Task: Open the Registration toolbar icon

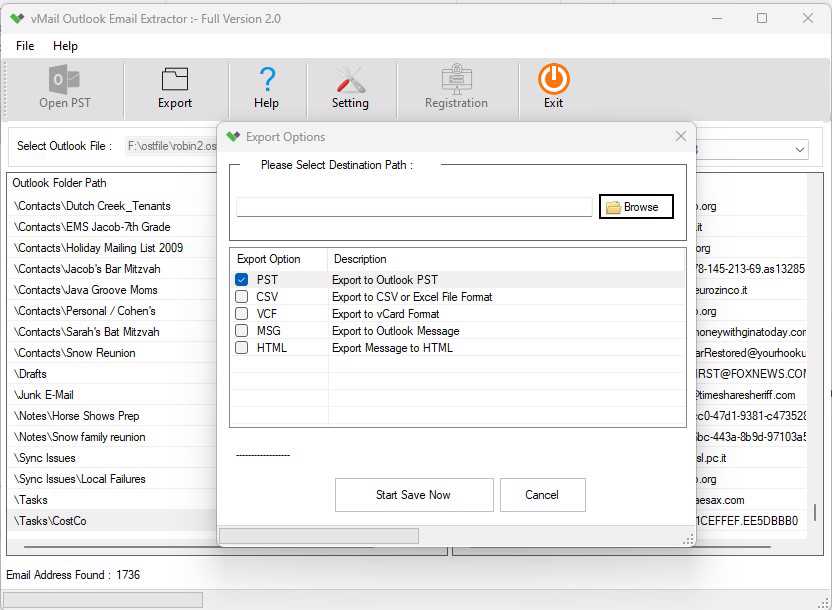Action: (x=456, y=88)
